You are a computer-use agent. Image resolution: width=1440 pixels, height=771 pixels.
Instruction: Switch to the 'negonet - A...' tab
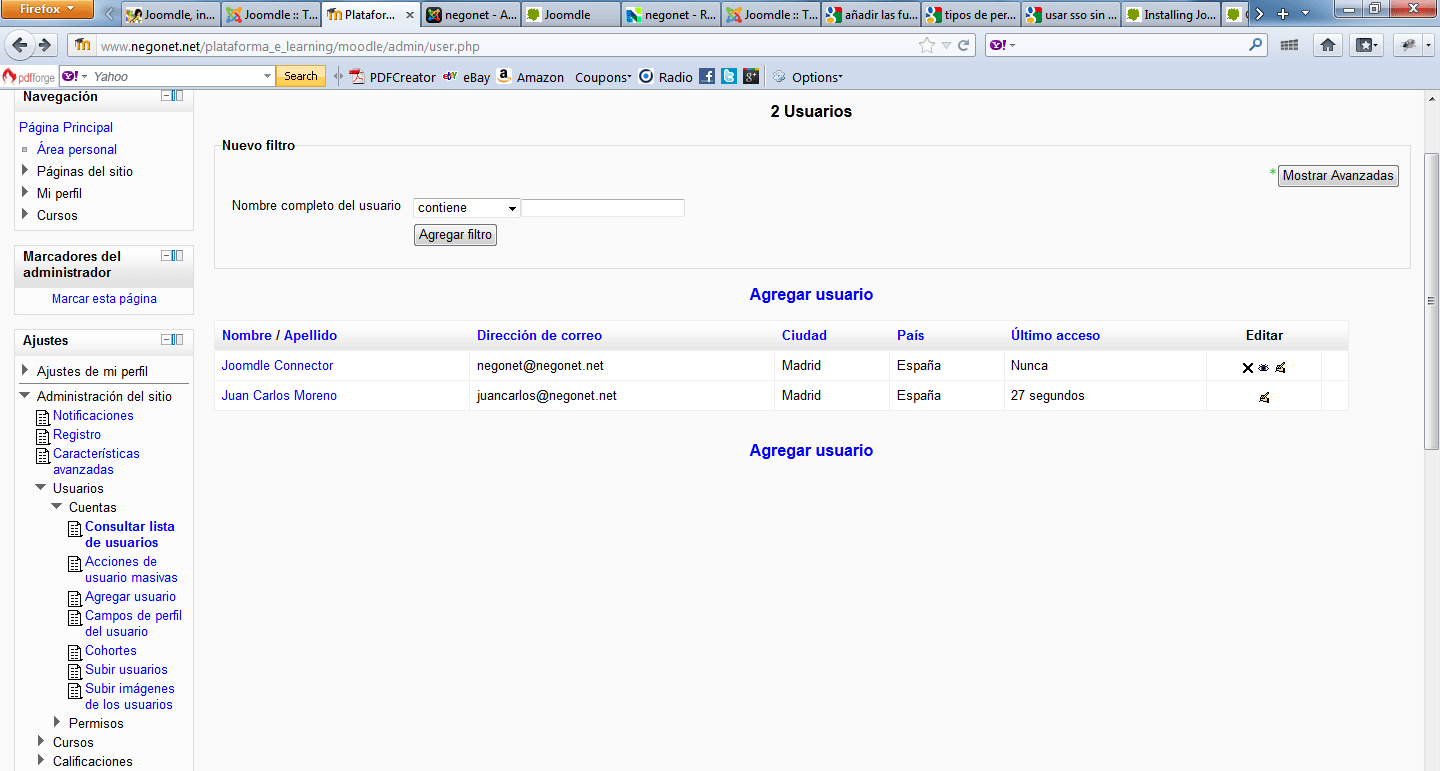(470, 15)
